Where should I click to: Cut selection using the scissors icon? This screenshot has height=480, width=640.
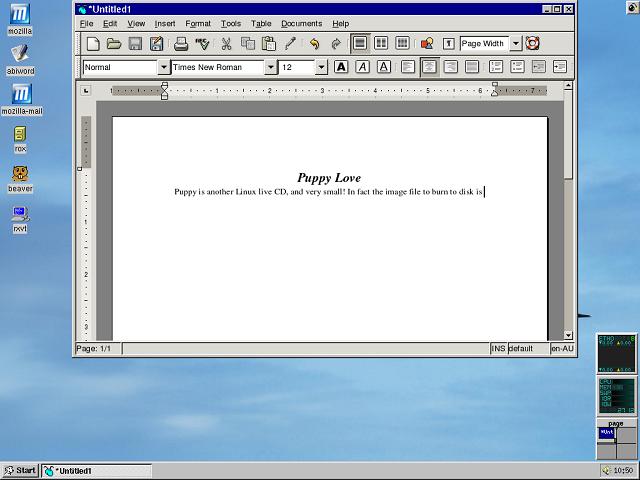(x=226, y=44)
